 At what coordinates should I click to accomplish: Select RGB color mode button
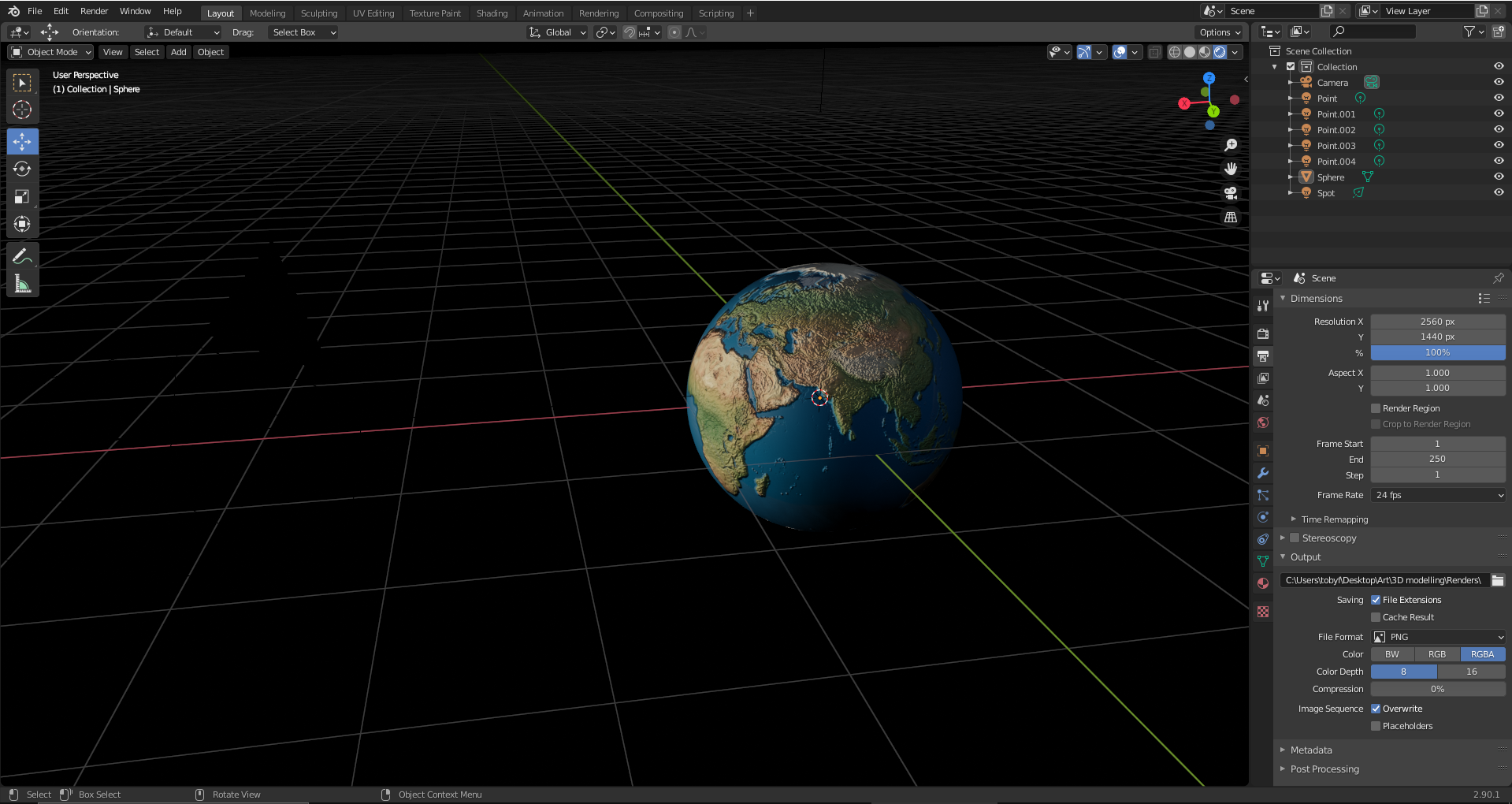coord(1437,654)
